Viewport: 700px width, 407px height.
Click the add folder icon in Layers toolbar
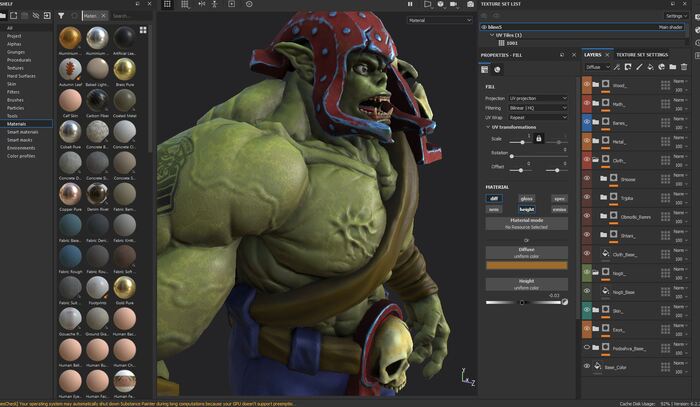(x=672, y=65)
